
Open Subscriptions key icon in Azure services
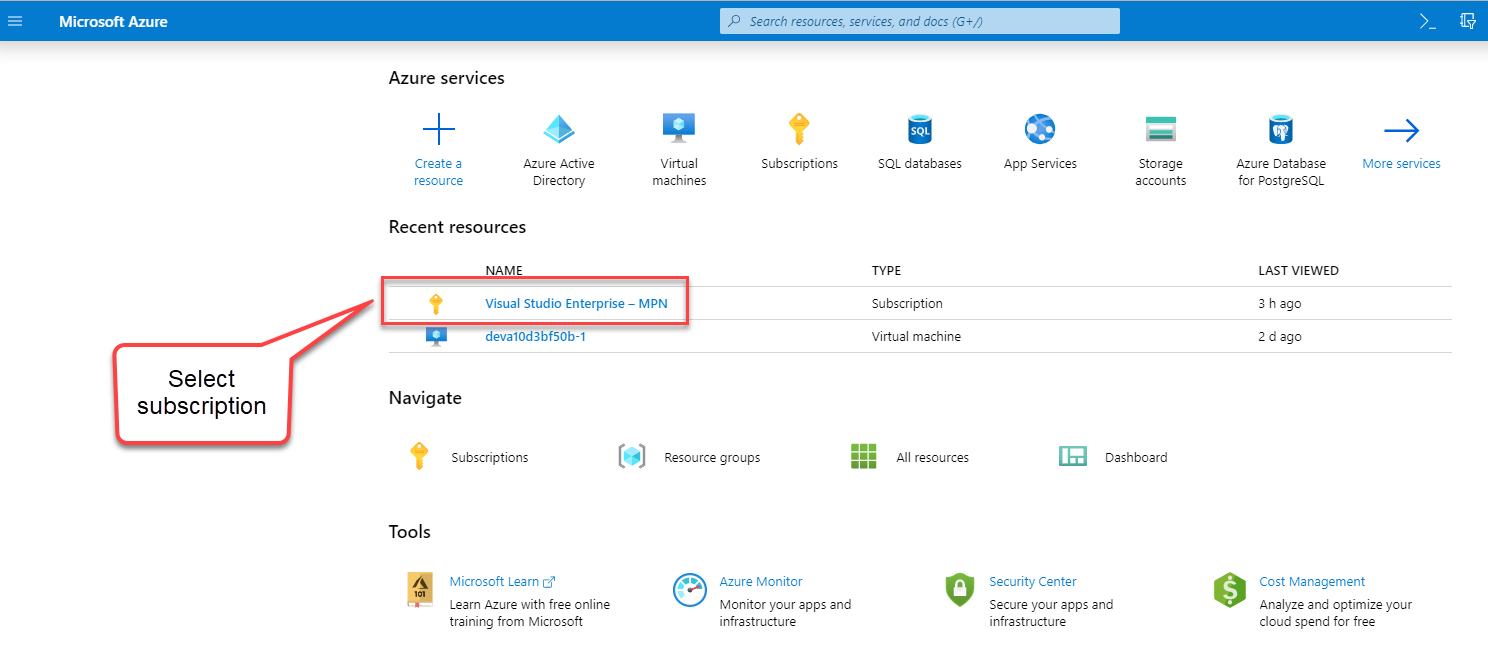click(x=799, y=129)
